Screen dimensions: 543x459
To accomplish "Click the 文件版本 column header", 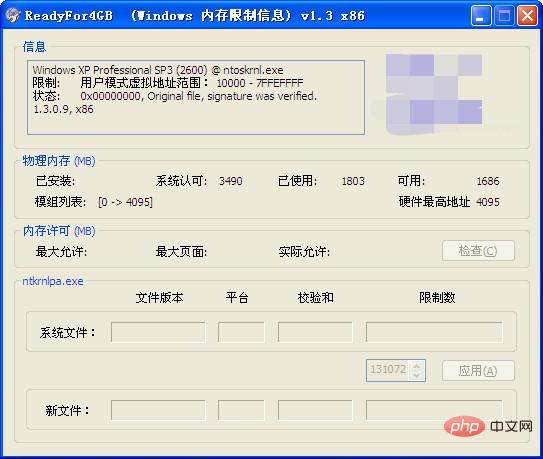I will click(159, 298).
